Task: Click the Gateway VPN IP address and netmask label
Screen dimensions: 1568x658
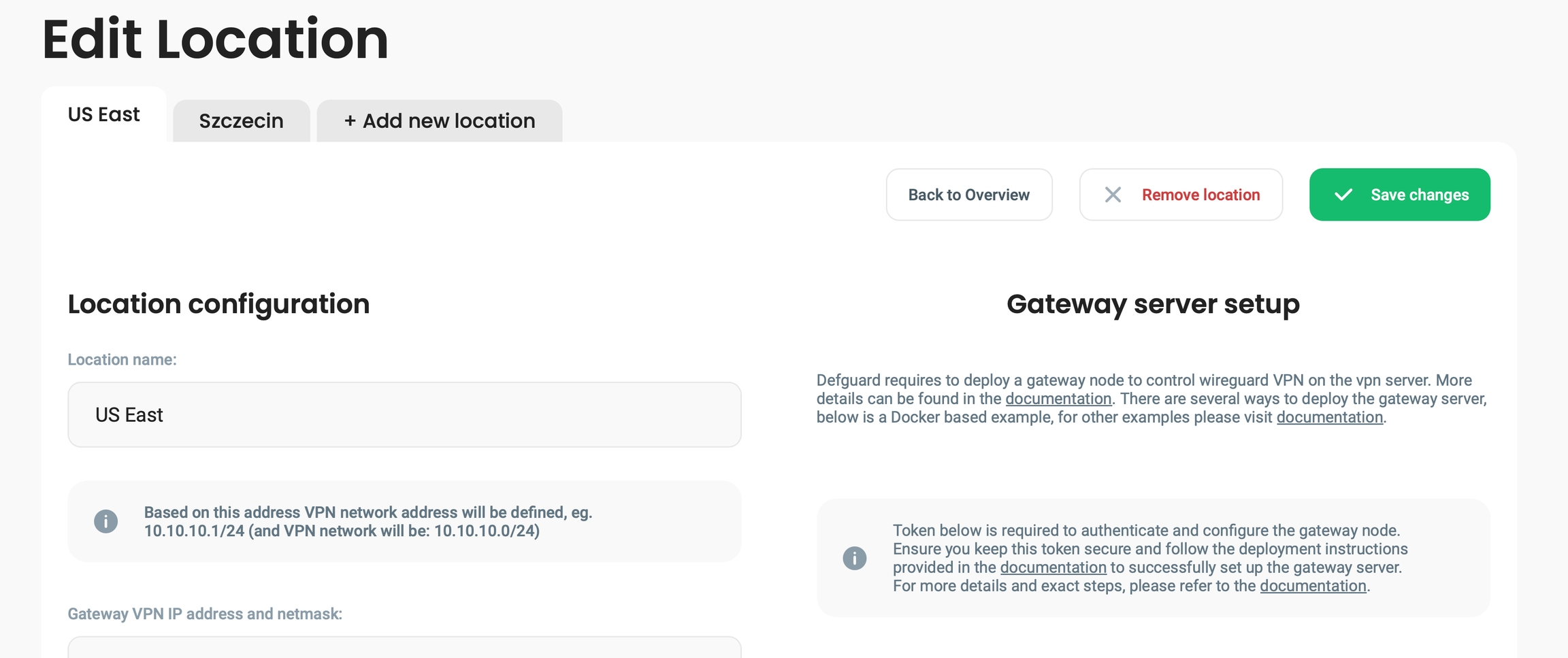Action: pyautogui.click(x=204, y=614)
